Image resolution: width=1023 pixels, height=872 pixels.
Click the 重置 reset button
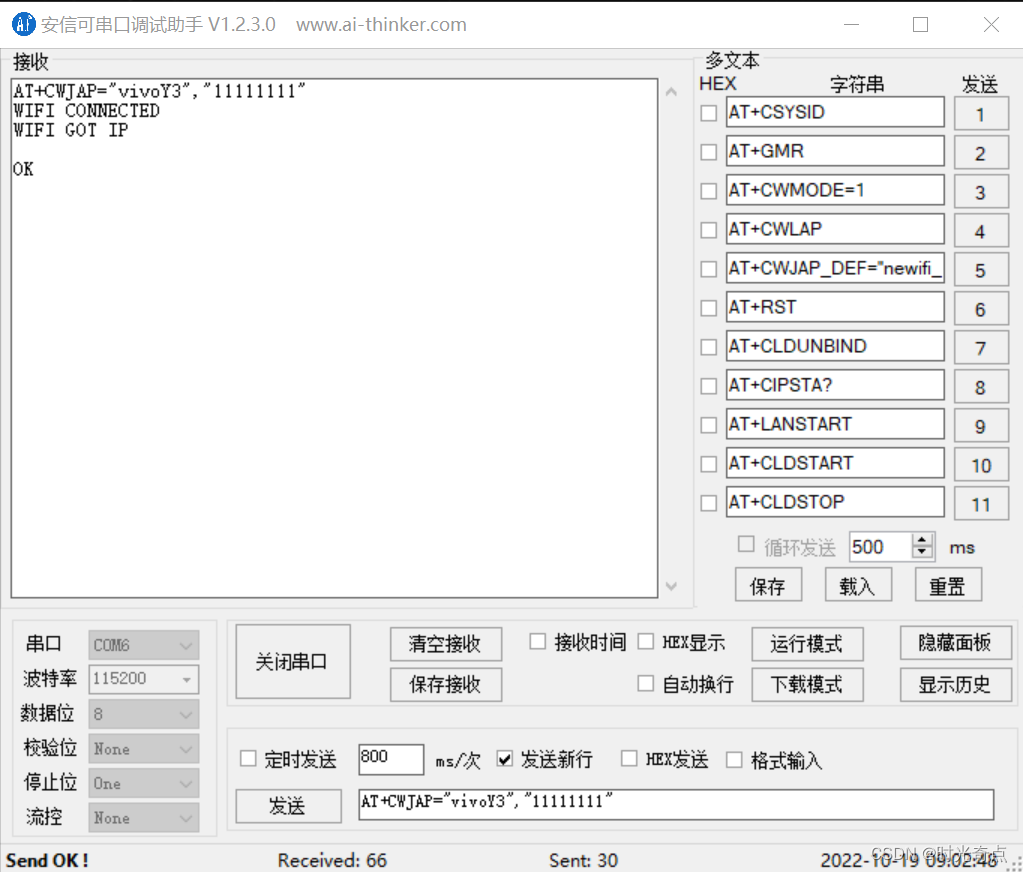[947, 586]
